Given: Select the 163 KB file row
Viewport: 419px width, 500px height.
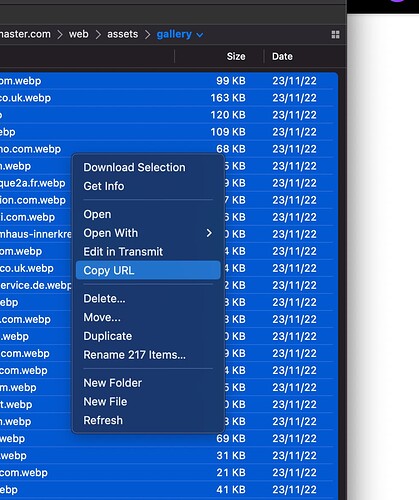Looking at the screenshot, I should click(169, 98).
